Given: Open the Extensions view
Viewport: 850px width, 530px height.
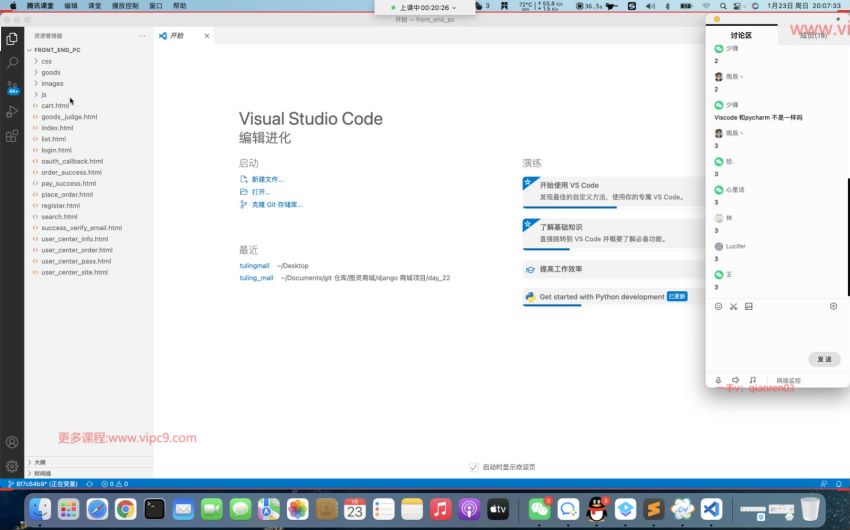Looking at the screenshot, I should tap(12, 135).
